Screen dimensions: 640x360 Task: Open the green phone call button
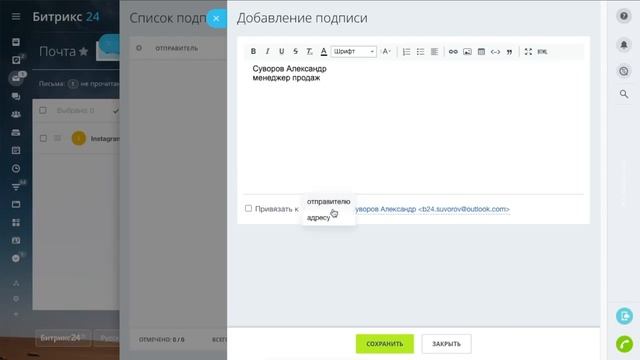[624, 344]
